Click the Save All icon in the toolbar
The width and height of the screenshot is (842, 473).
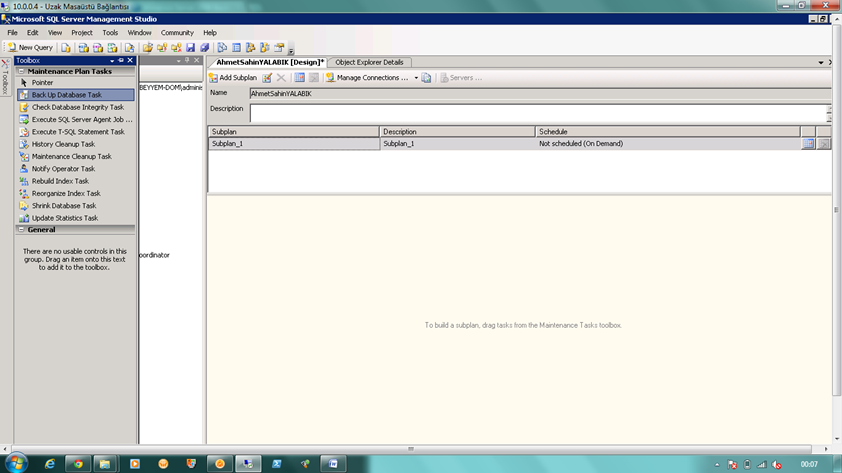tap(205, 48)
